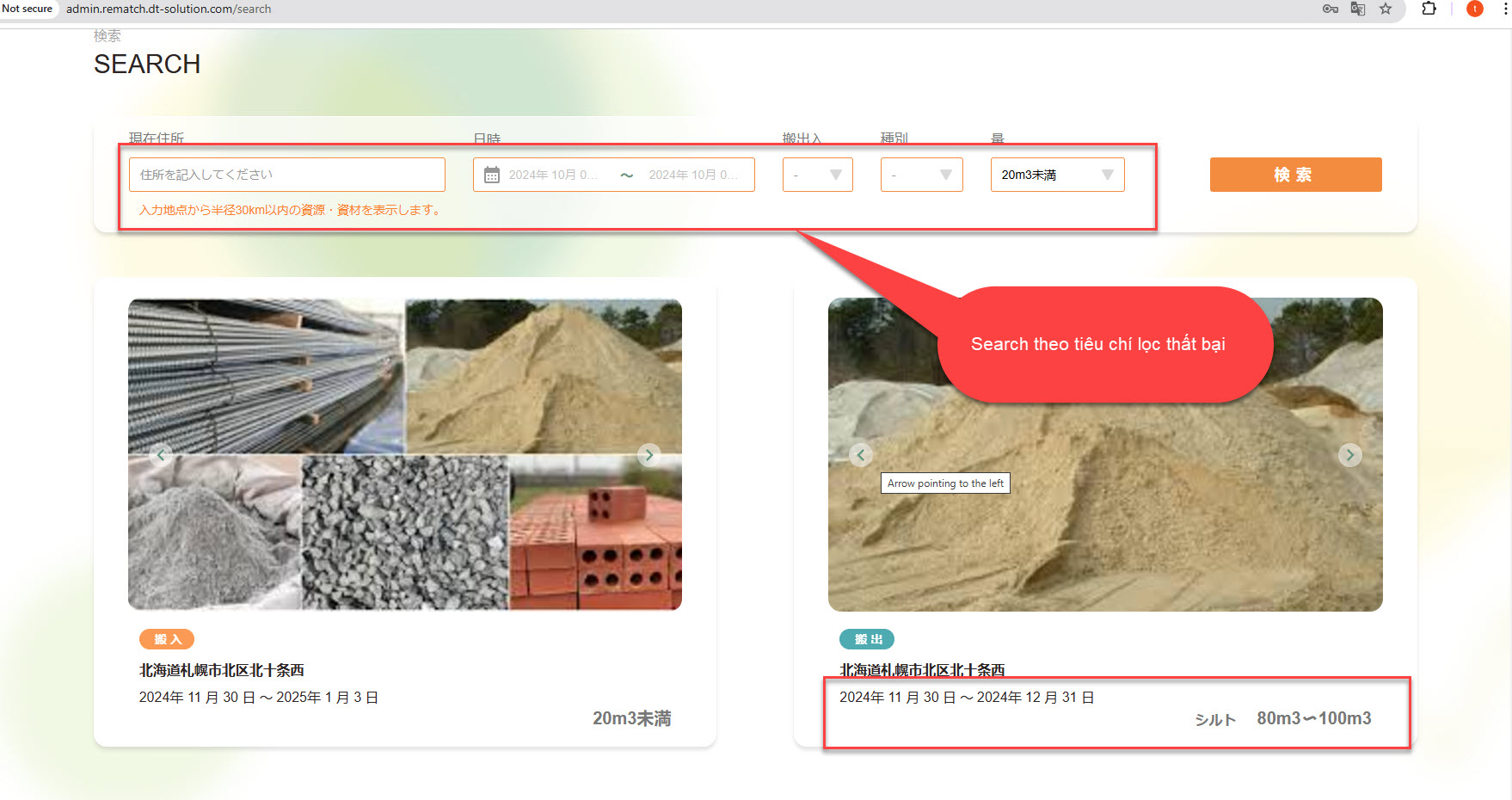Open the browser three-dot menu
The width and height of the screenshot is (1512, 800).
coord(1504,9)
